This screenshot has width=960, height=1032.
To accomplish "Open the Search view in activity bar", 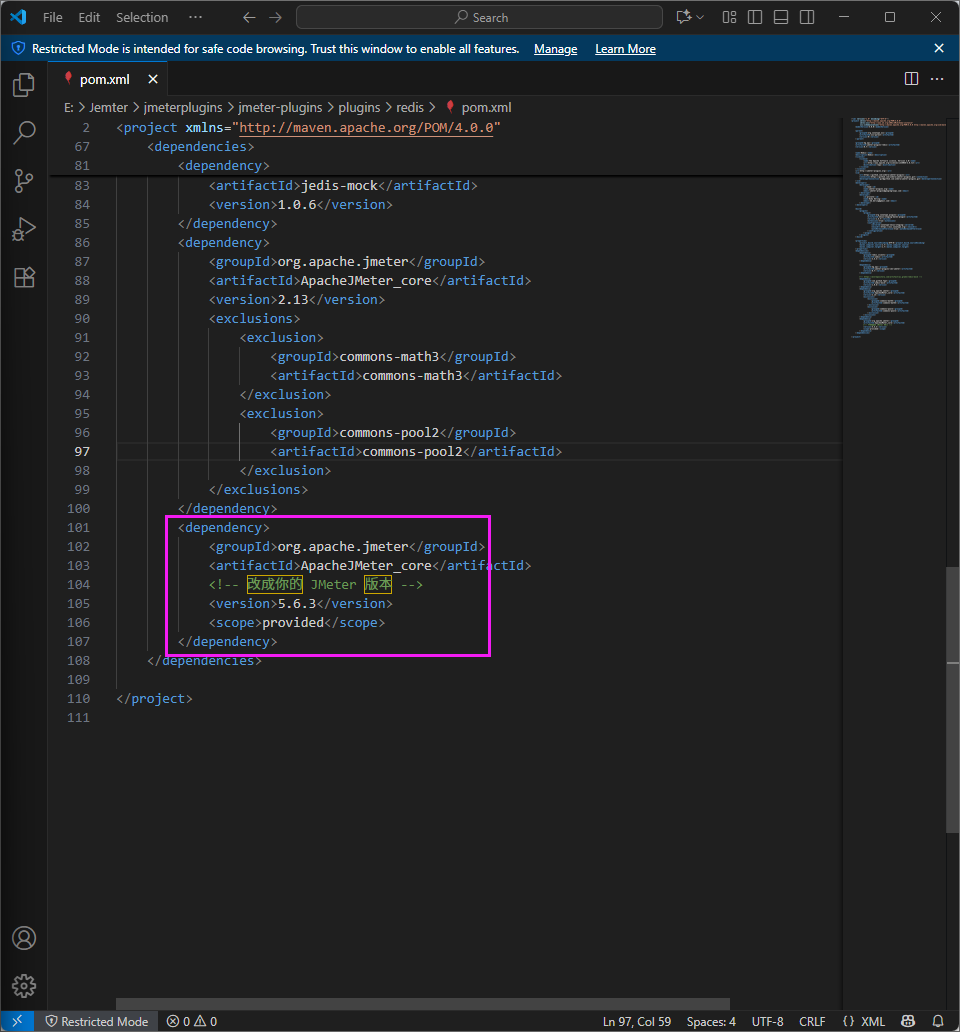I will click(24, 132).
